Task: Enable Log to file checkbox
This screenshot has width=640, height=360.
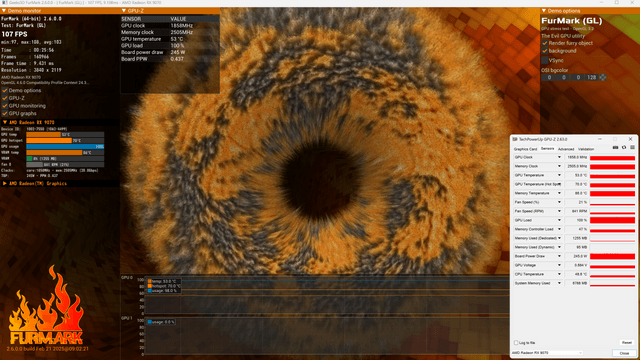Action: pos(516,342)
